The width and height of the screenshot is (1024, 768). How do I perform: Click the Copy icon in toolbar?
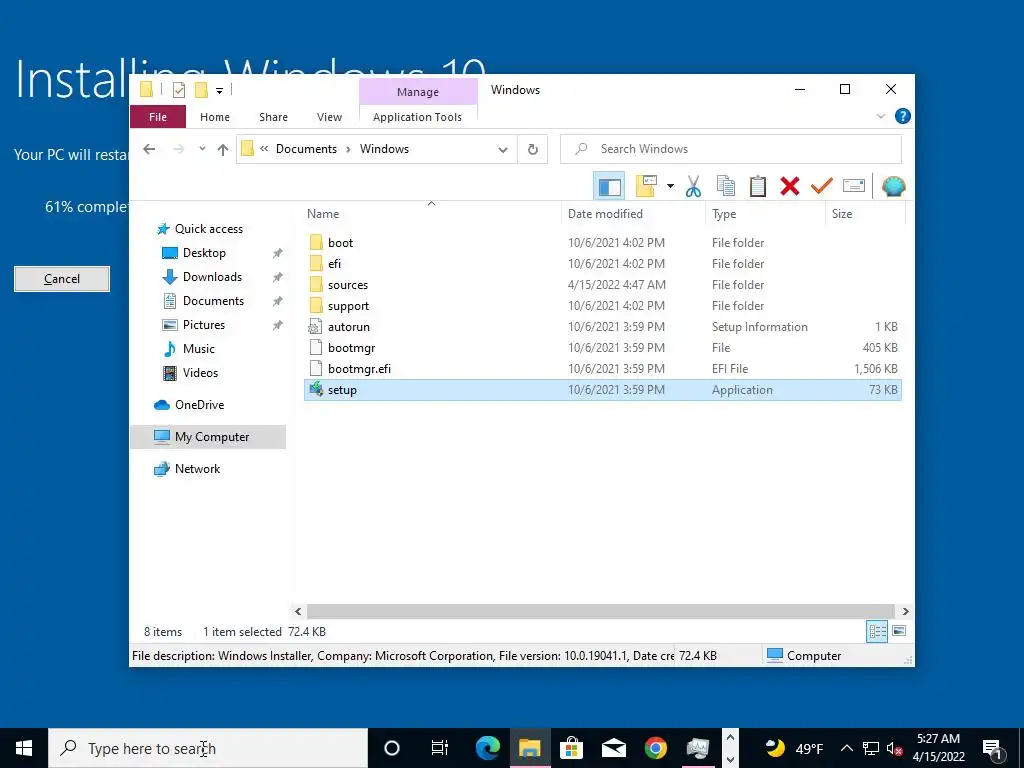(726, 187)
